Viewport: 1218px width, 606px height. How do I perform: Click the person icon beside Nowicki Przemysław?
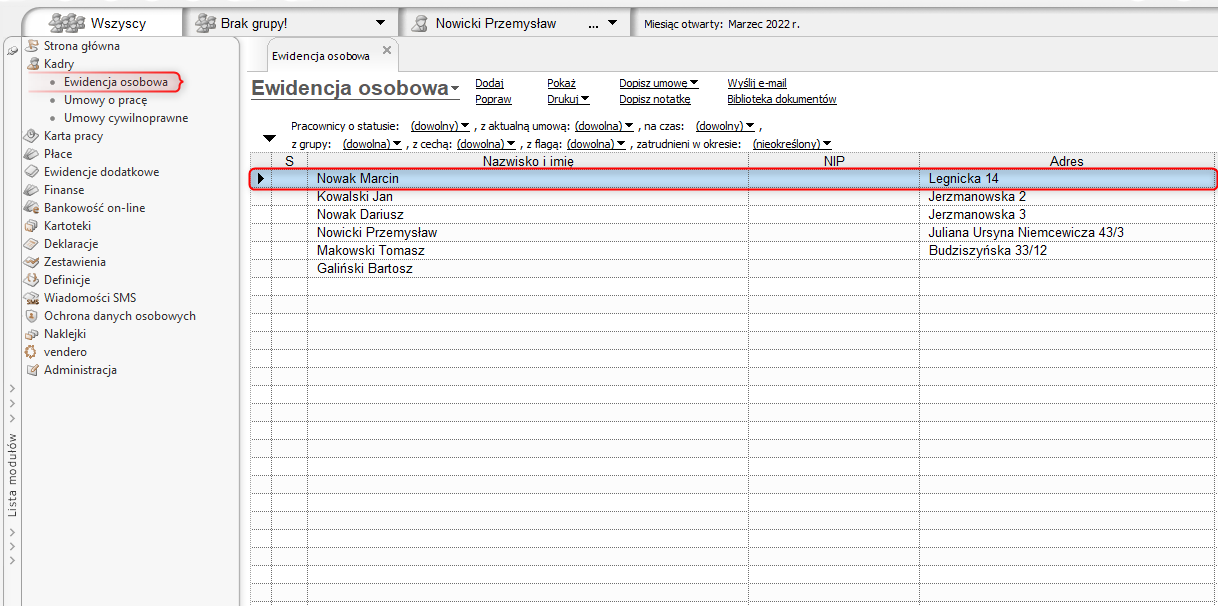[x=421, y=22]
